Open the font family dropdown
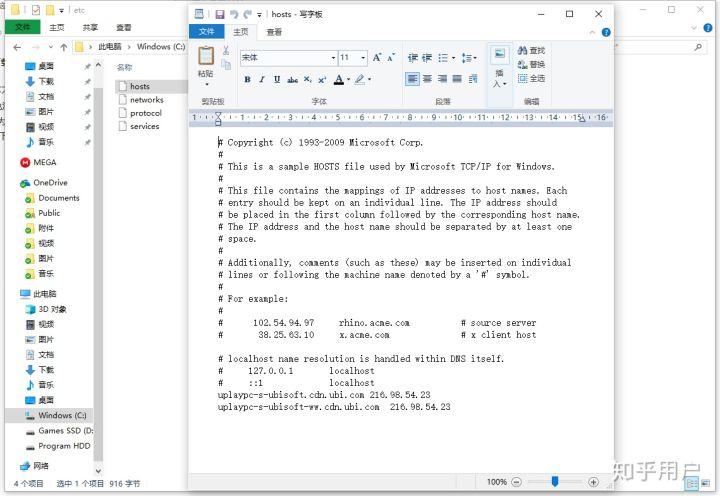Screen dimensions: 720x496 (333, 58)
